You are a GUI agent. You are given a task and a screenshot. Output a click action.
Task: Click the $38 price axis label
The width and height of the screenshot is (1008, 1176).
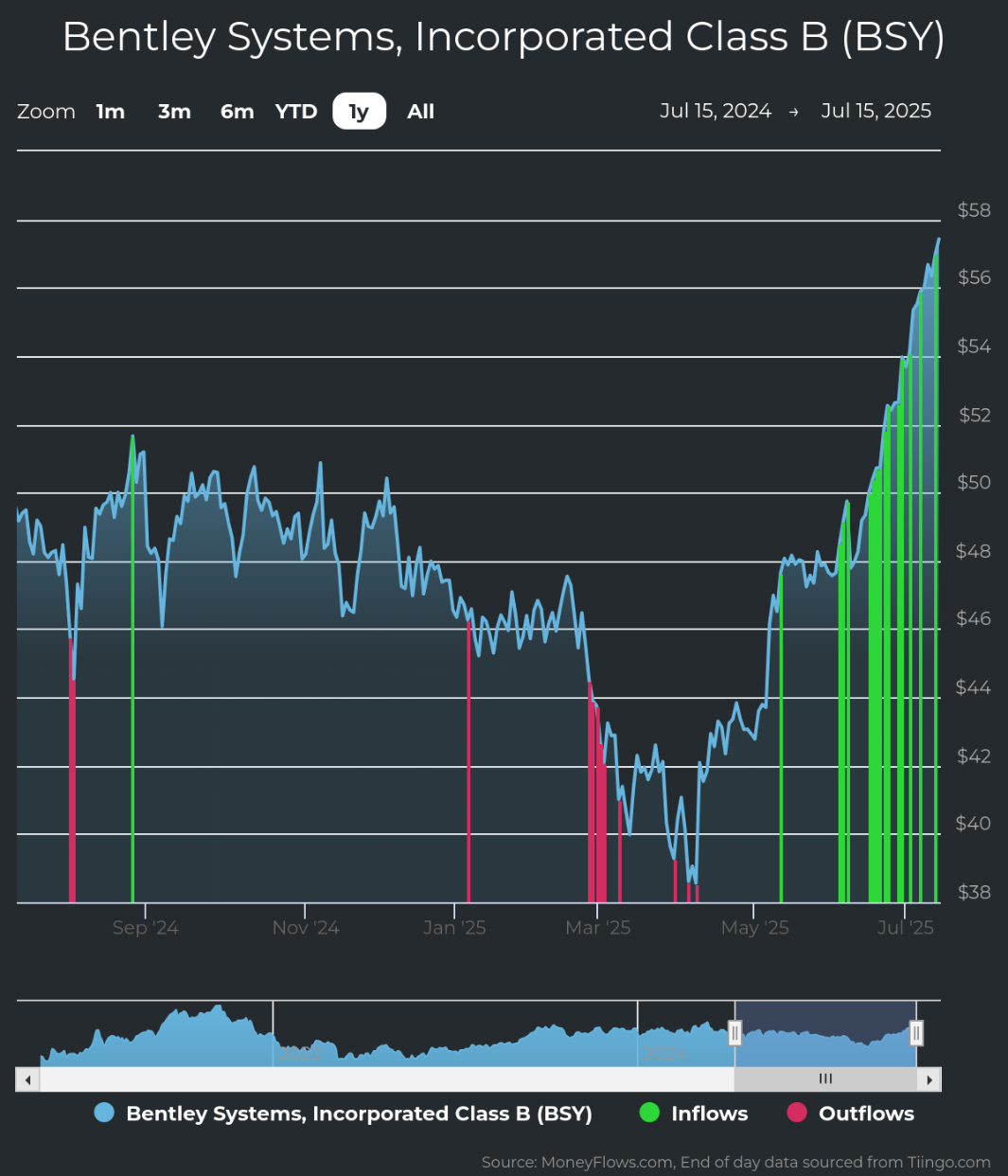[974, 892]
